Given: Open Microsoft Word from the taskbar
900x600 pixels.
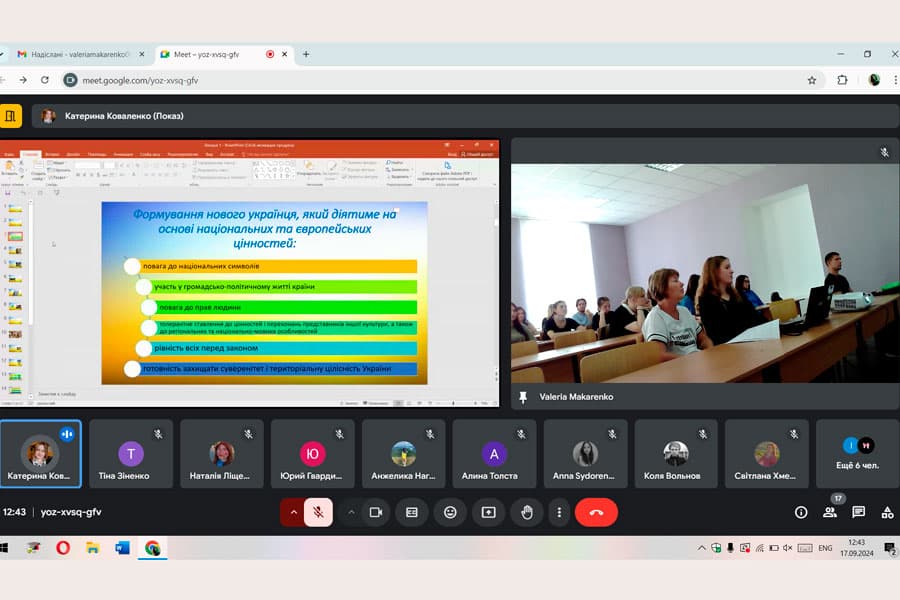Looking at the screenshot, I should point(122,548).
